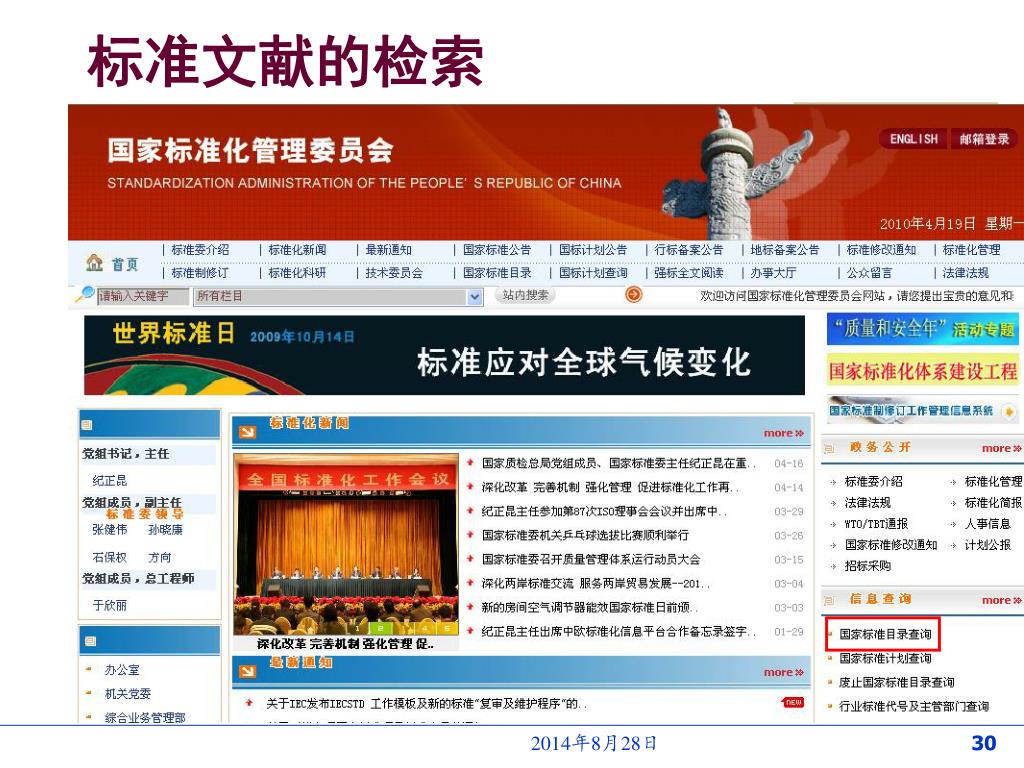Viewport: 1024px width, 768px height.
Task: Click 人事信息 link
Action: (987, 524)
